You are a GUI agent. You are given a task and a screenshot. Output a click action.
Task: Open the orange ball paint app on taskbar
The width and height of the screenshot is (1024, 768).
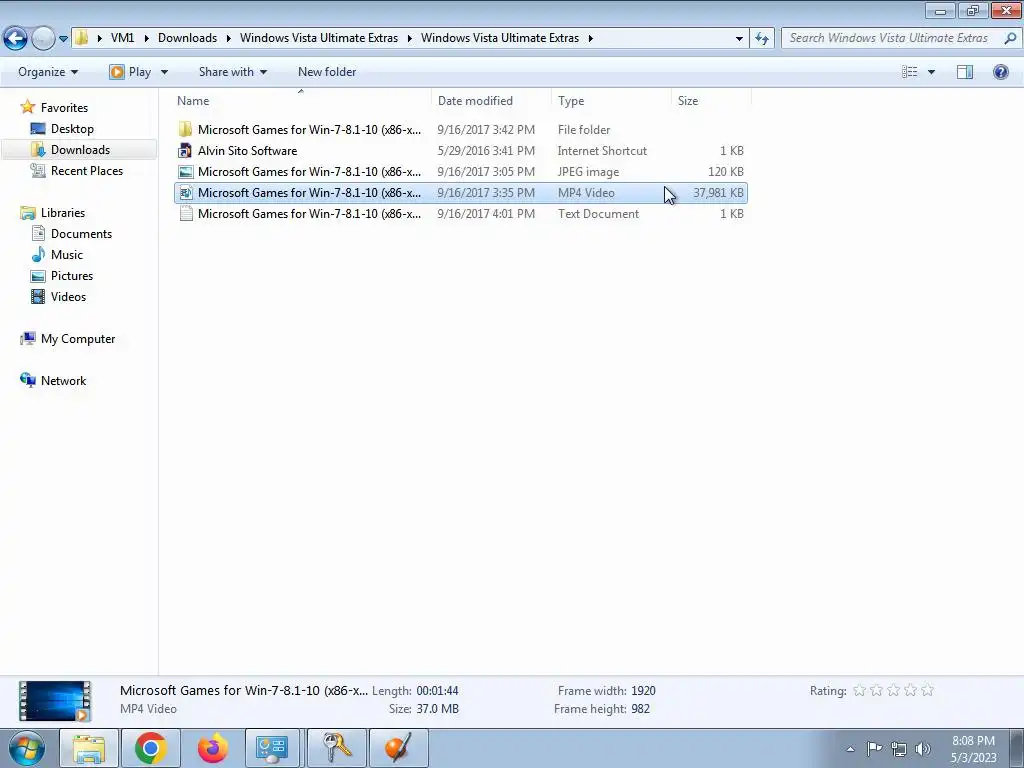click(x=399, y=748)
